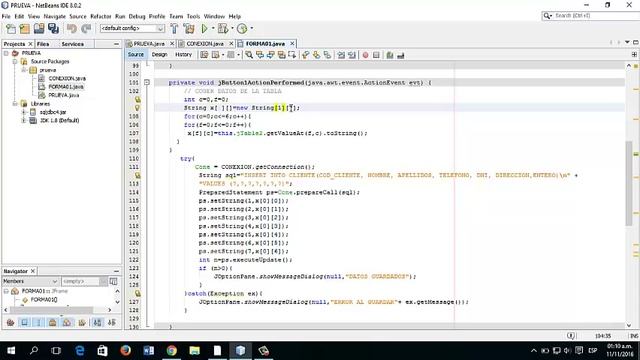The width and height of the screenshot is (640, 360).
Task: Open Profile Project dropdown arrow
Action: (251, 28)
